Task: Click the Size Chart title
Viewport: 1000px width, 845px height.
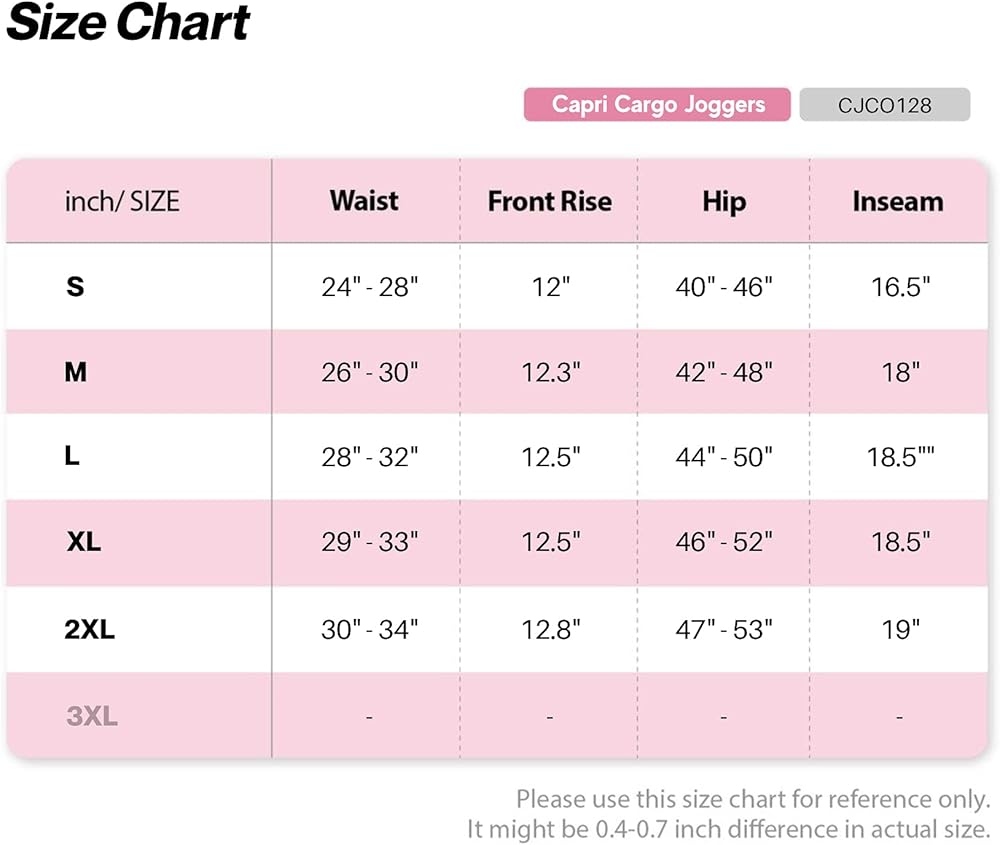Action: click(128, 24)
